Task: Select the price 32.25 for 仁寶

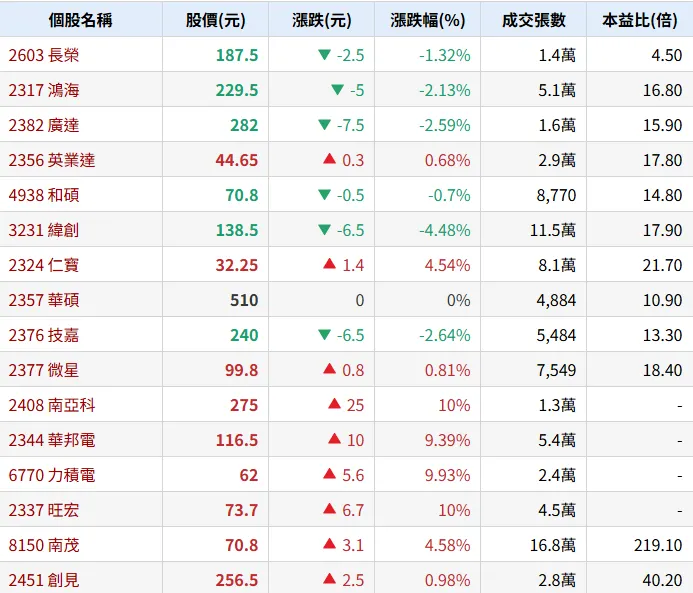Action: [x=236, y=265]
